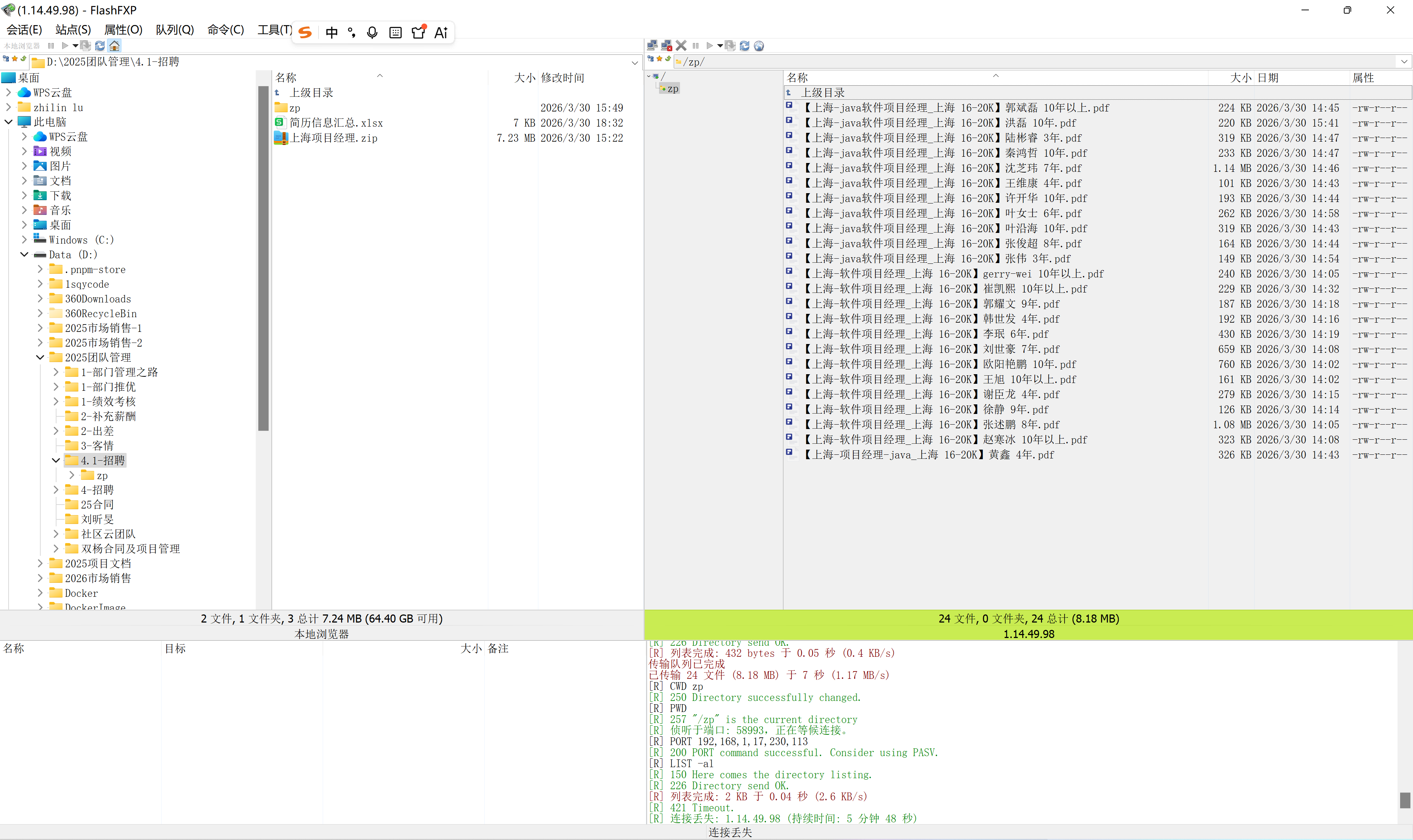
Task: Open local transfer play dropdown arrow
Action: (75, 45)
